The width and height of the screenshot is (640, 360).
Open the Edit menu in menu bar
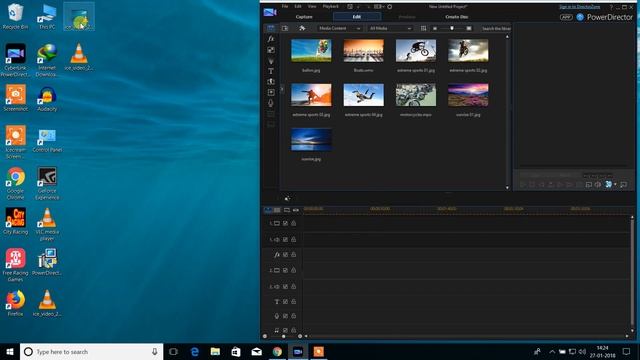[x=298, y=7]
